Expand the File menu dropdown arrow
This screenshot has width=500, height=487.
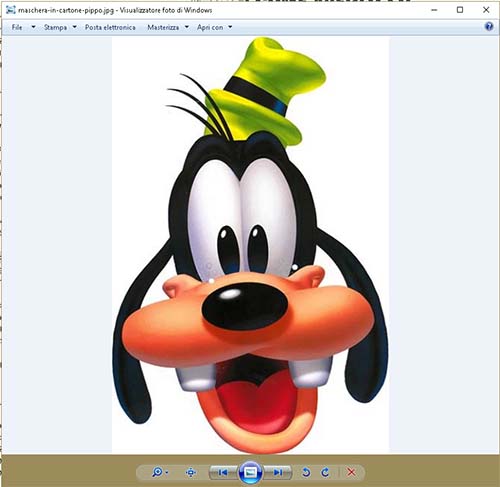33,27
